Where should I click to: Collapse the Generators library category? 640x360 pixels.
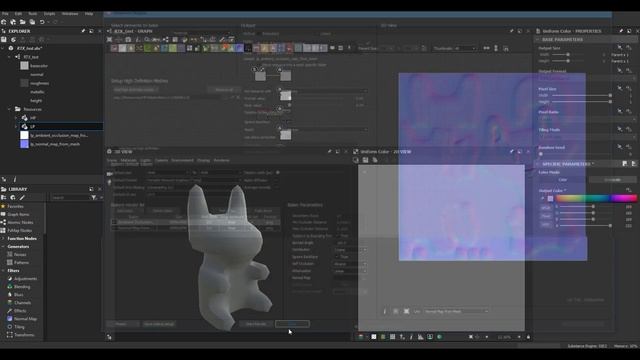[3, 247]
